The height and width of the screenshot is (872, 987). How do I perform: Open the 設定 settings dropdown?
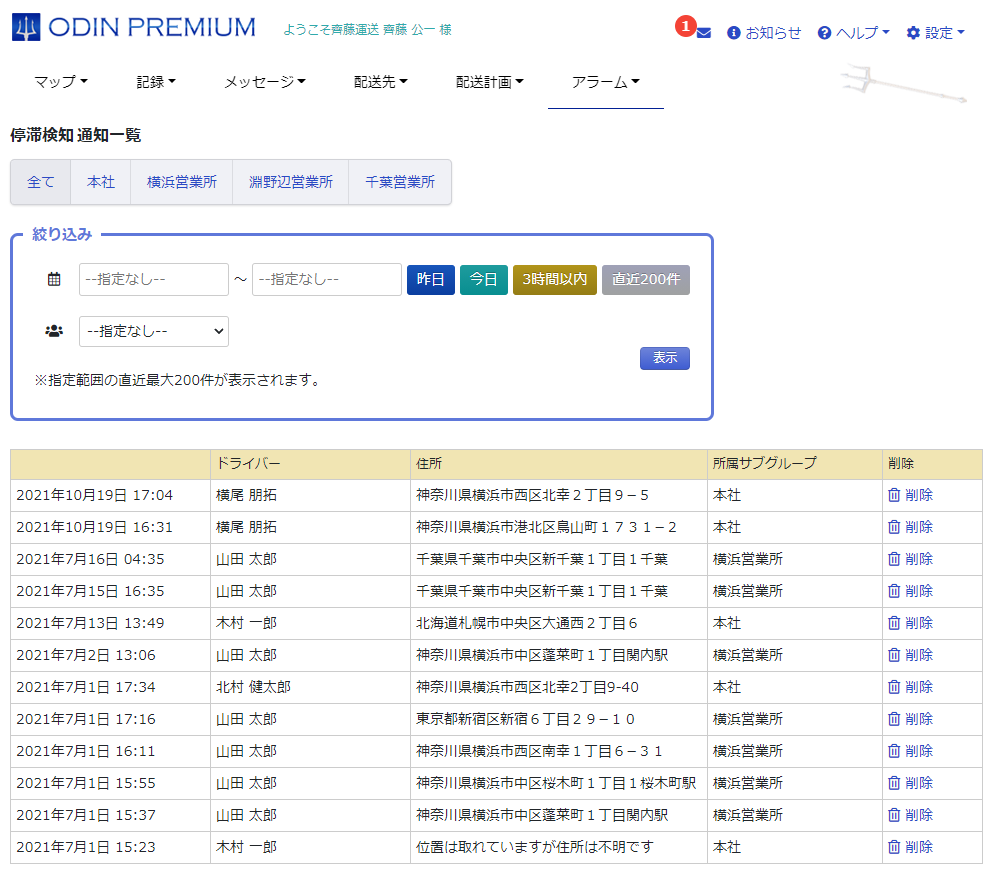tap(935, 33)
